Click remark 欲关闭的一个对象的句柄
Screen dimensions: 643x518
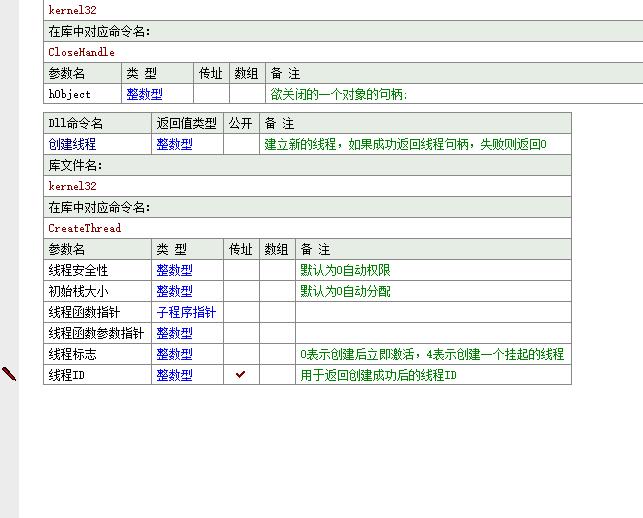coord(339,94)
